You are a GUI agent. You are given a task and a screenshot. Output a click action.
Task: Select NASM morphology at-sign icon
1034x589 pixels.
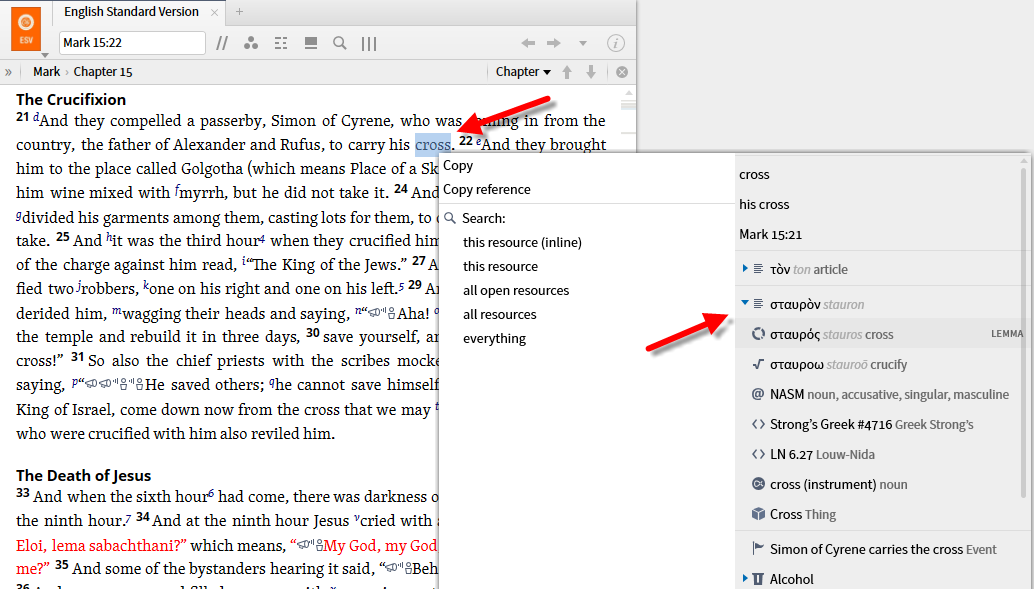coord(758,394)
